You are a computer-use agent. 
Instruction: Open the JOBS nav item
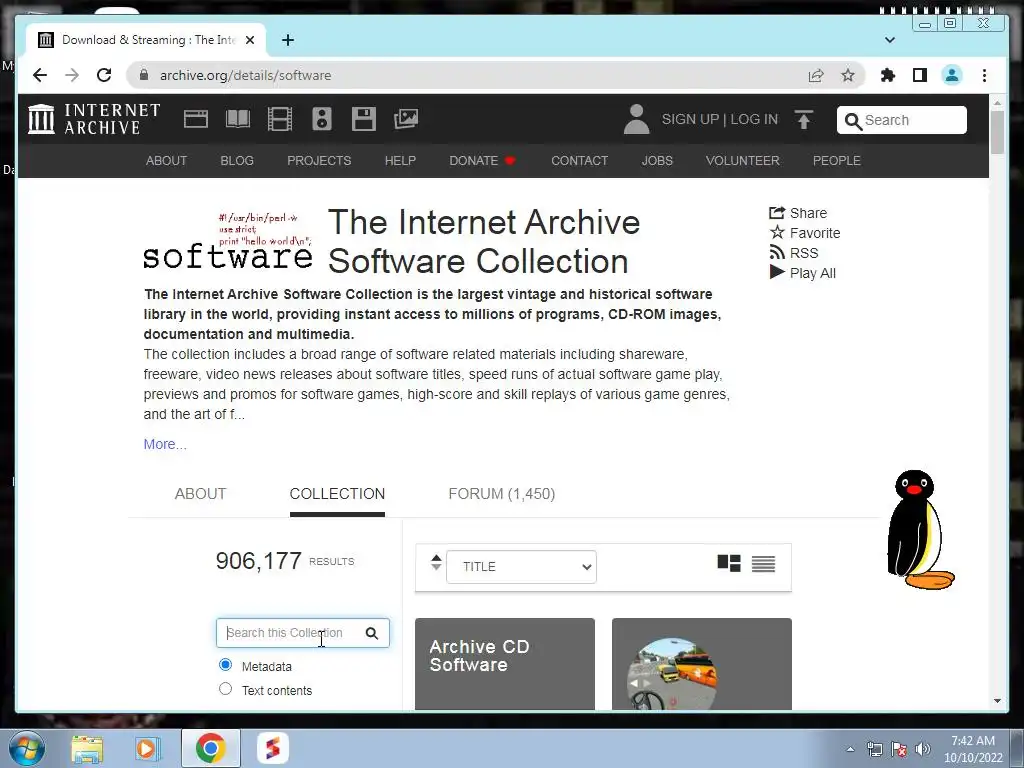[x=657, y=161]
